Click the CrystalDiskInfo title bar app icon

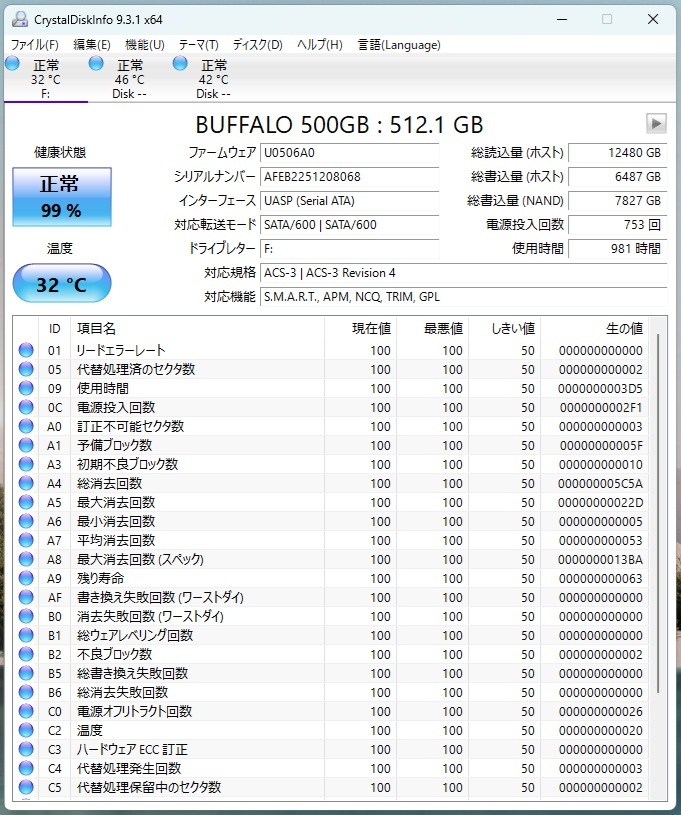click(20, 19)
